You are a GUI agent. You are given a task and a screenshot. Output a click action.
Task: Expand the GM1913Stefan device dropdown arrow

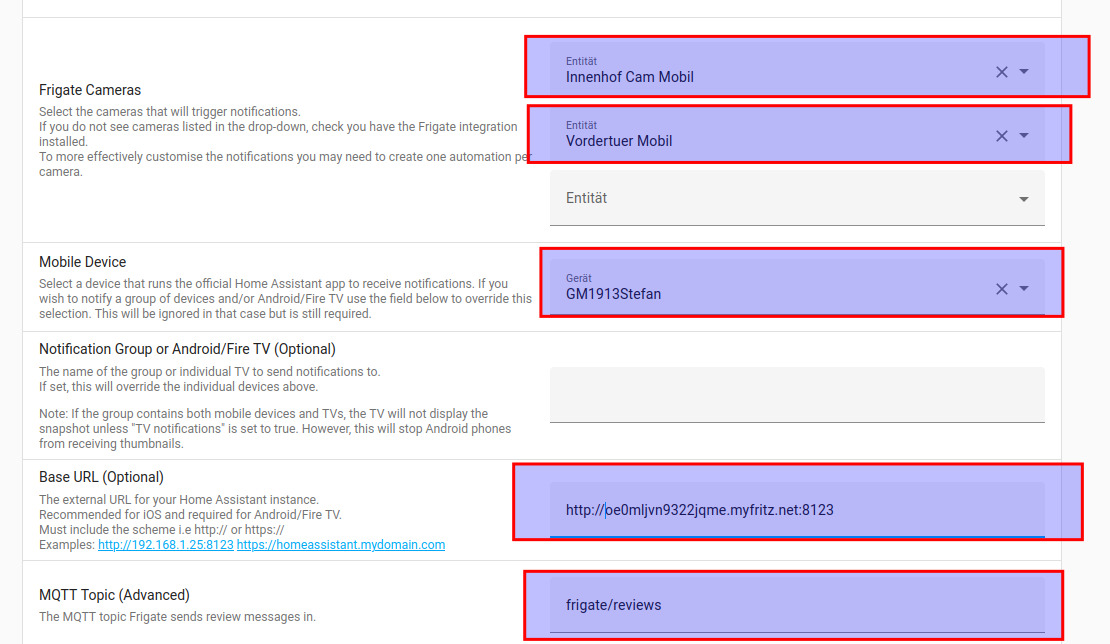pos(1024,289)
